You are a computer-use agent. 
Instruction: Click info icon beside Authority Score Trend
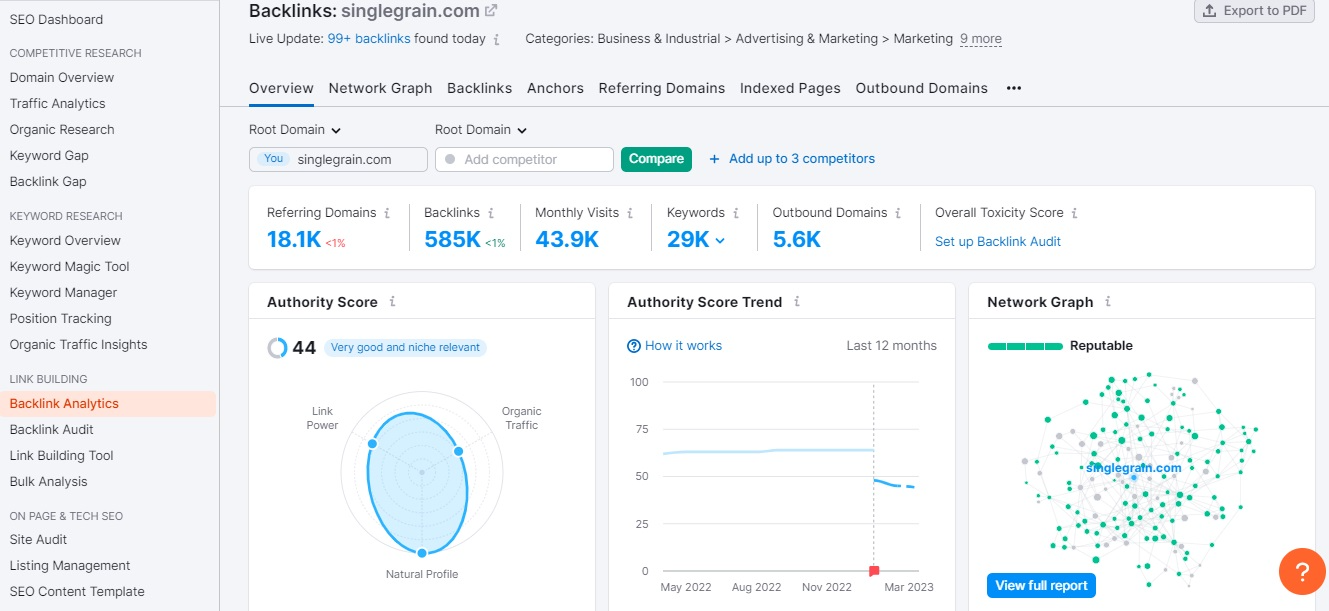796,302
